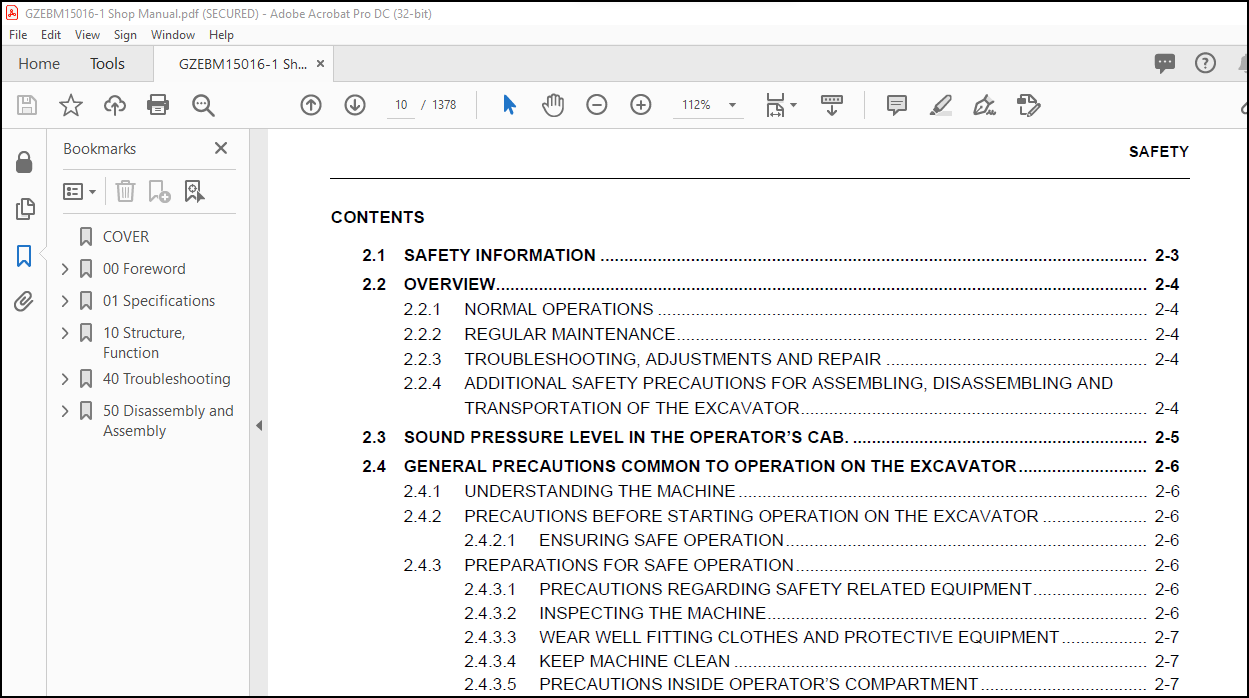
Task: Open the Sign menu
Action: [125, 34]
